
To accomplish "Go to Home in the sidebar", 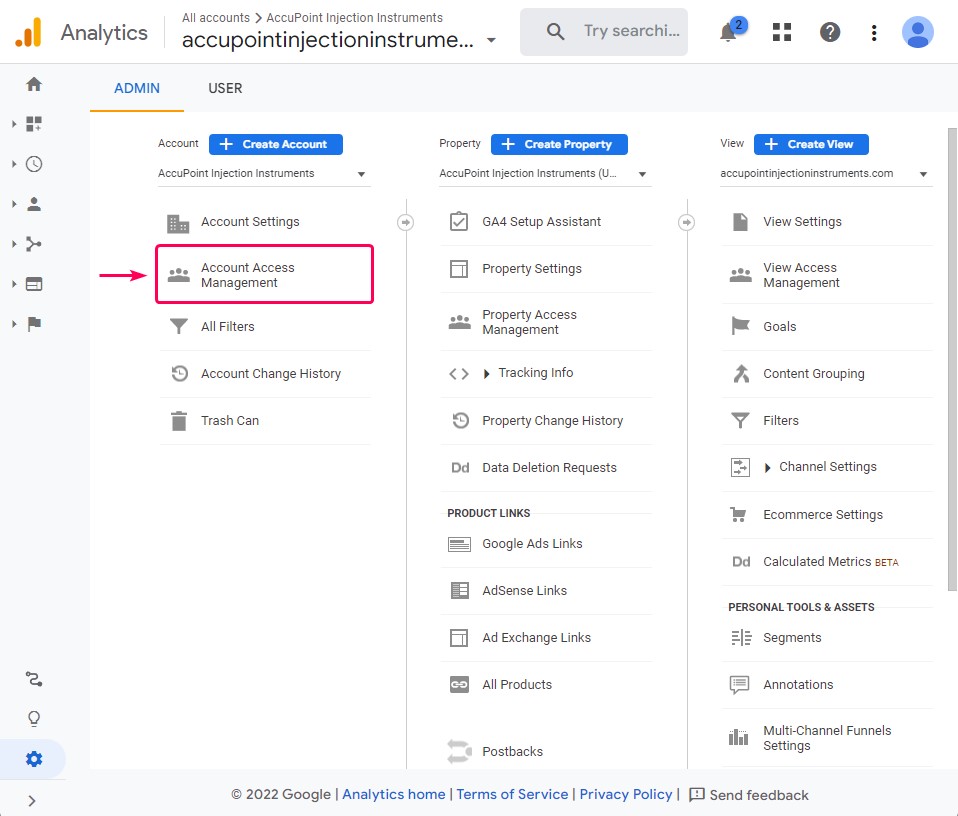I will pos(34,84).
